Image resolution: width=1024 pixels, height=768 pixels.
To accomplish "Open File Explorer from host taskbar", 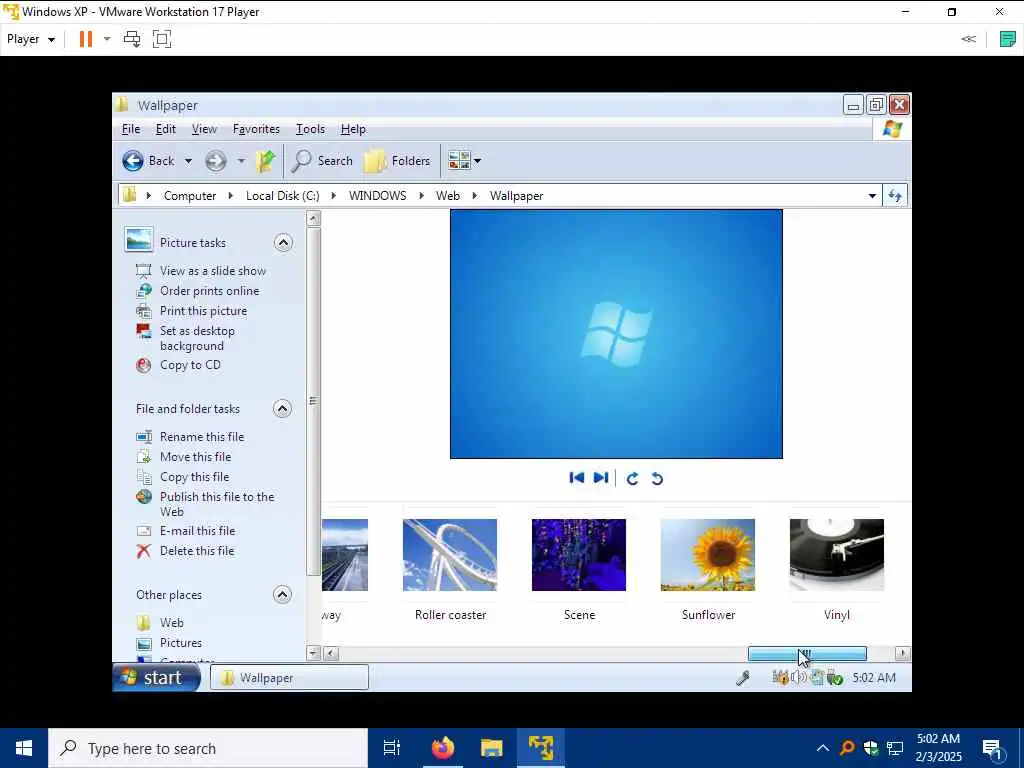I will [x=492, y=748].
